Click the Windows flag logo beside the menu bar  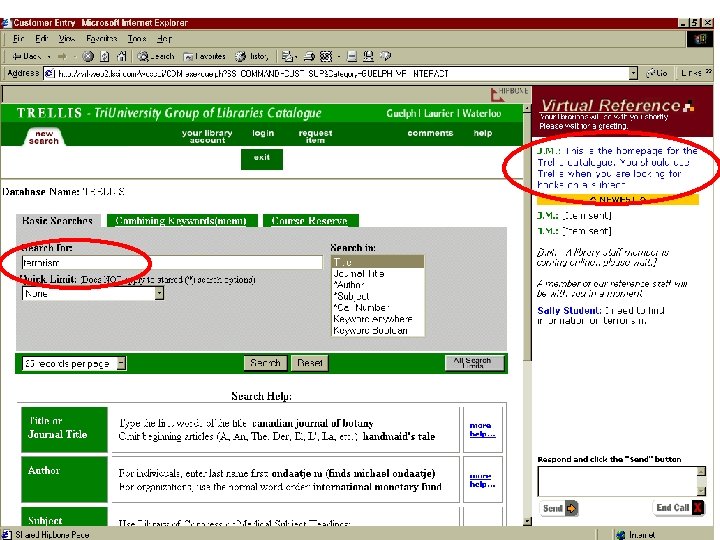coord(700,39)
